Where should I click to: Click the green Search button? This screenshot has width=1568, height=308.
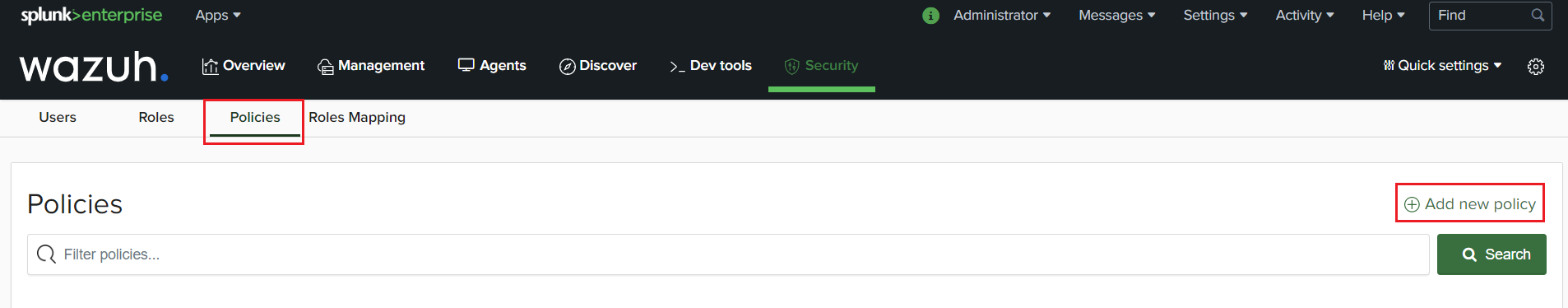pyautogui.click(x=1491, y=254)
